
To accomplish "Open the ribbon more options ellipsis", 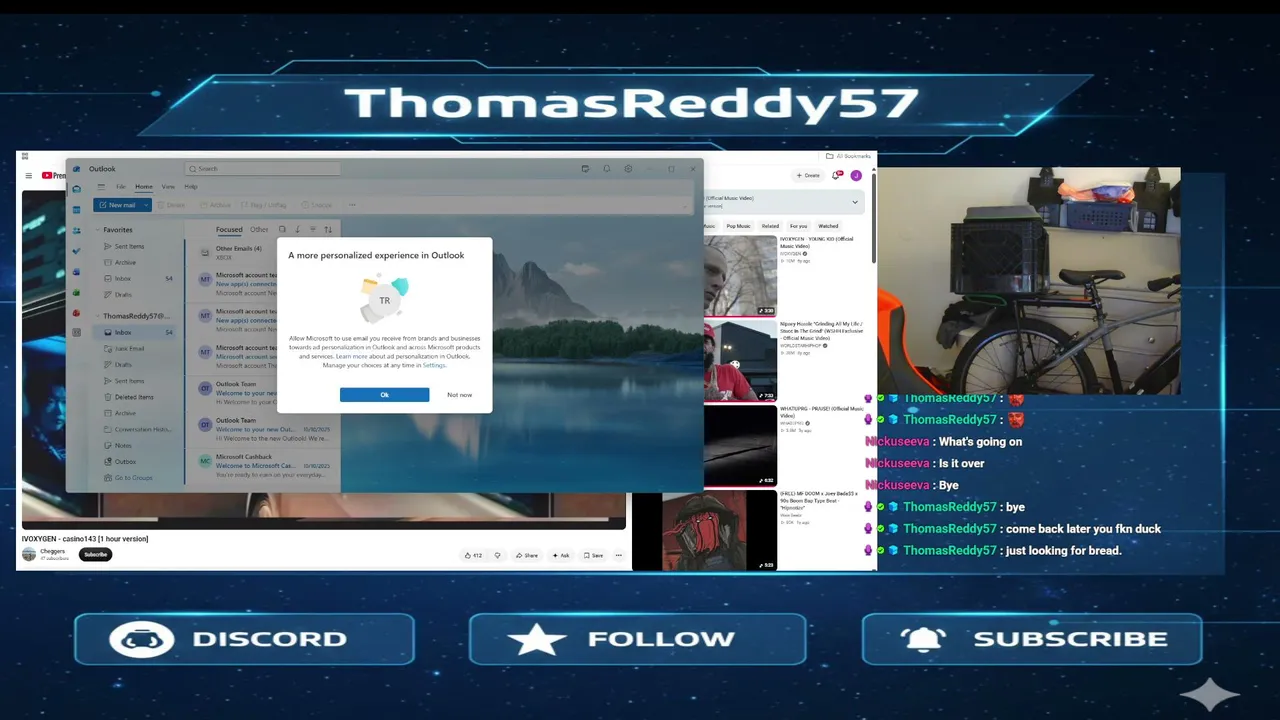I will click(x=351, y=205).
